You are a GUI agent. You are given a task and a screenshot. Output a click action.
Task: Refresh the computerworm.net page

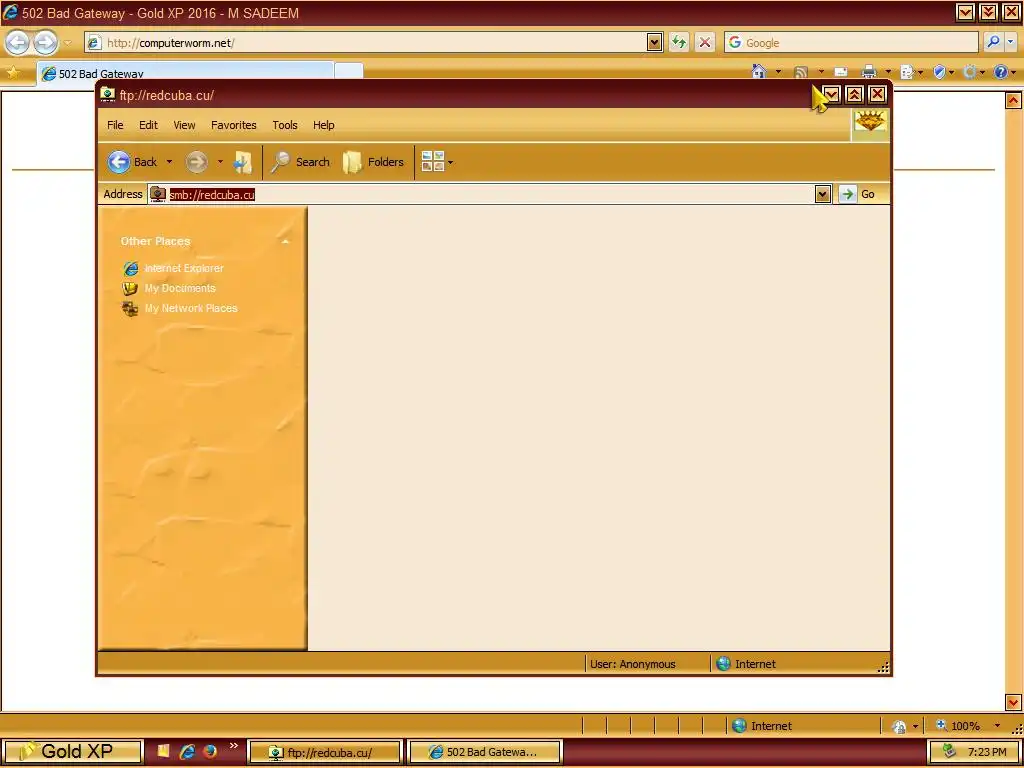coord(679,42)
